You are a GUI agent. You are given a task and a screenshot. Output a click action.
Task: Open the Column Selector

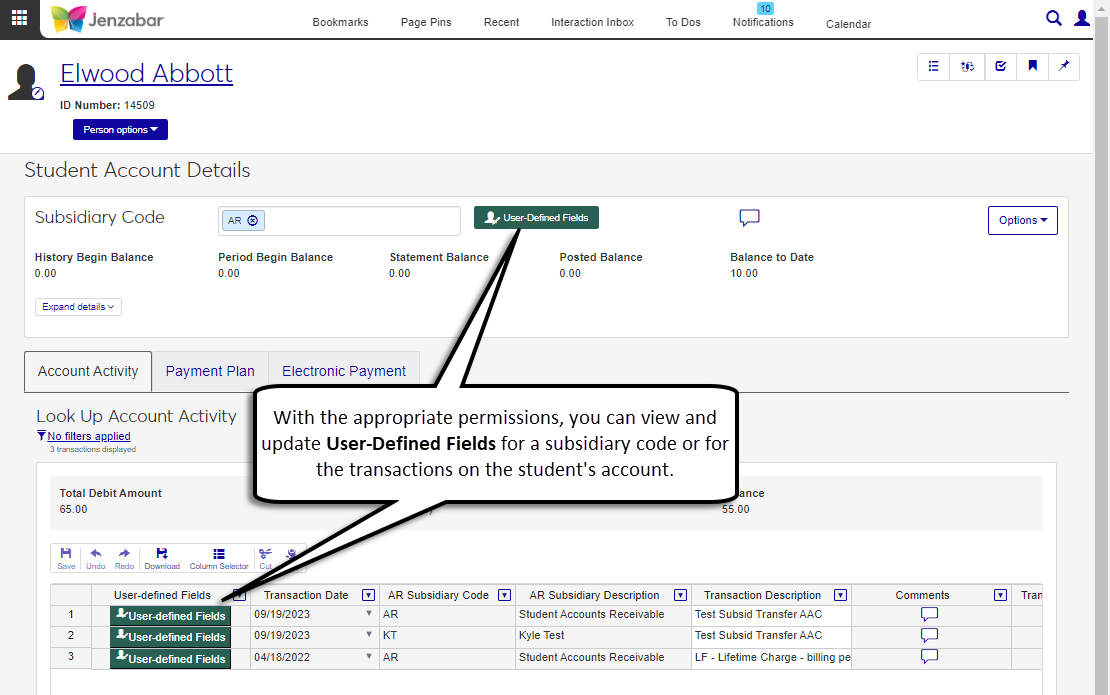tap(219, 558)
